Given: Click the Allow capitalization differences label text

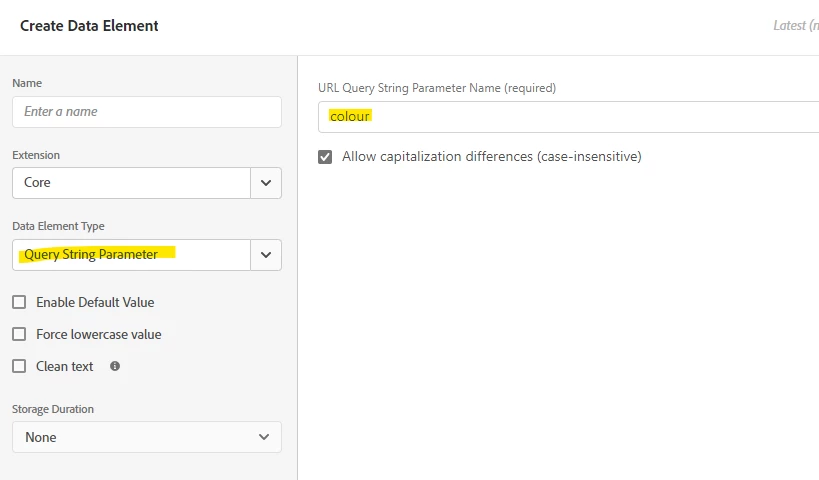Looking at the screenshot, I should coord(491,157).
